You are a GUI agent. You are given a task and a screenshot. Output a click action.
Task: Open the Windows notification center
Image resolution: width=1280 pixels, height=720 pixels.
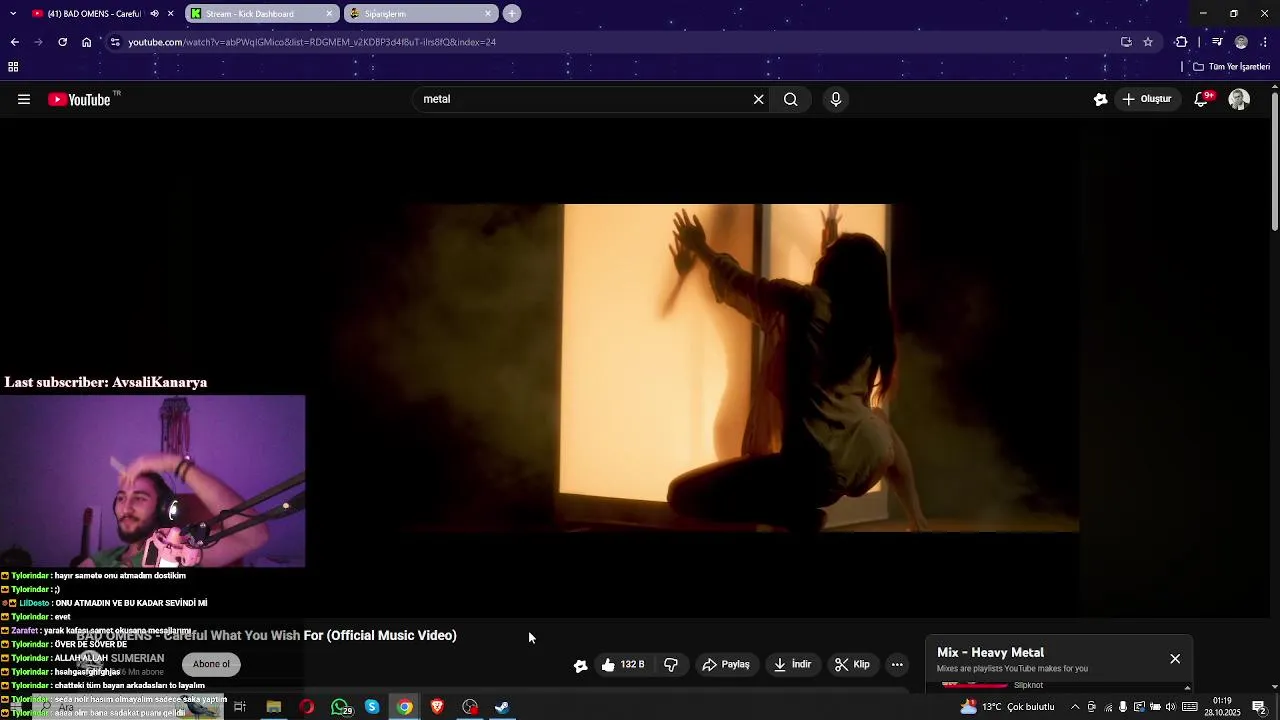coord(1259,707)
